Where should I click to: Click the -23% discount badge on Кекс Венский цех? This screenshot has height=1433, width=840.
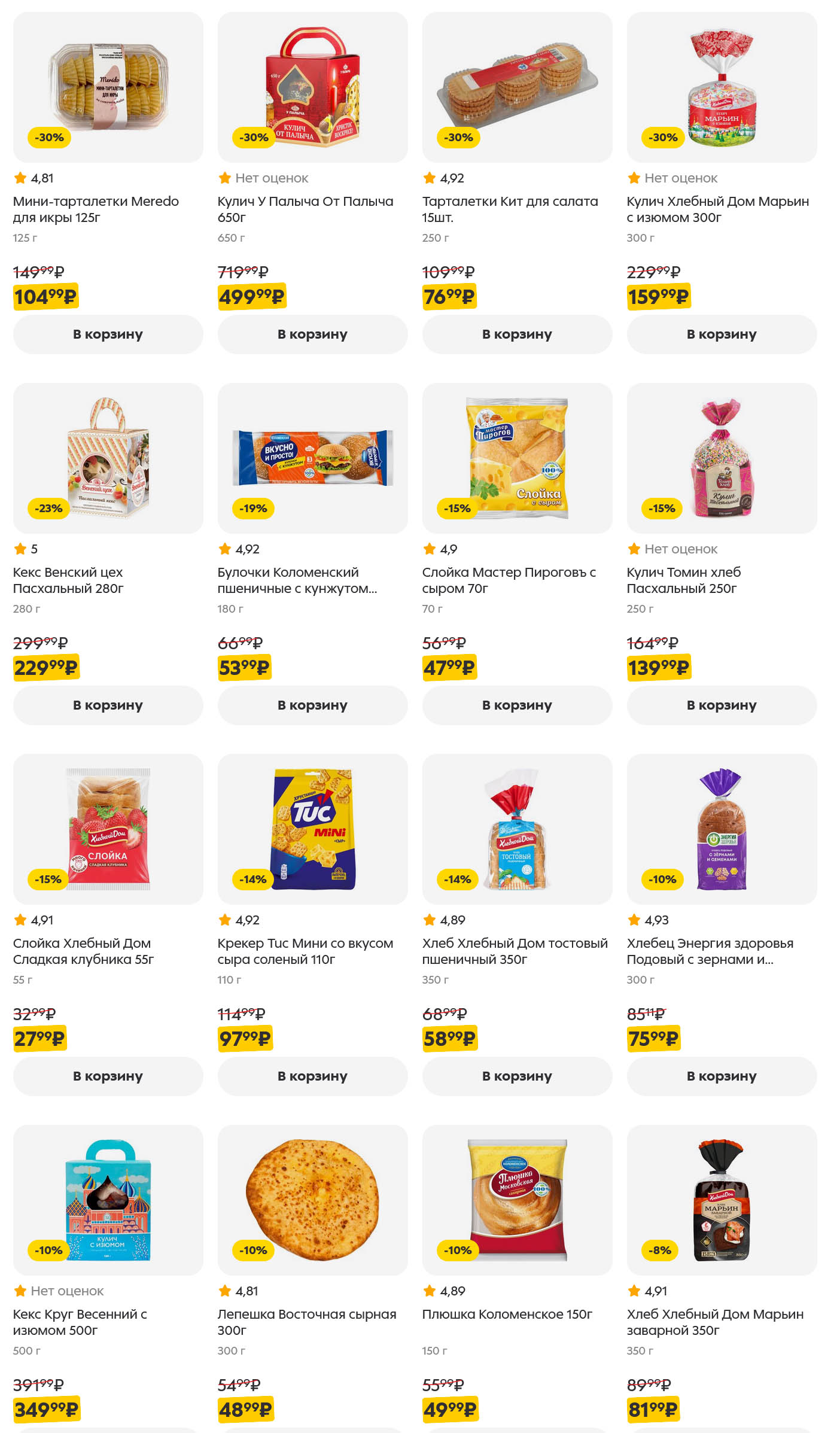pyautogui.click(x=48, y=509)
